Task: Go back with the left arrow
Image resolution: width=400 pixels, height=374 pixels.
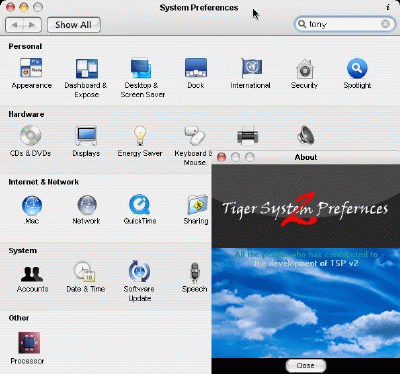Action: (15, 25)
